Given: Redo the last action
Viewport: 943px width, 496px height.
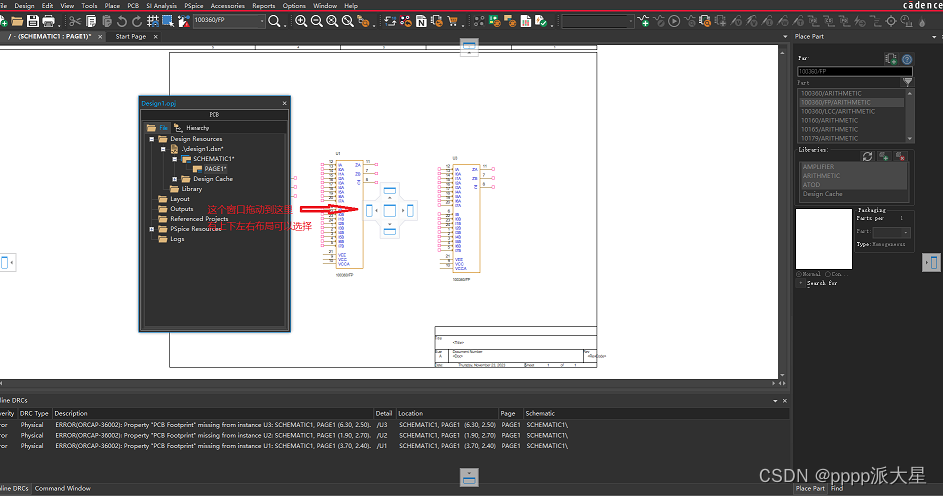Looking at the screenshot, I should [x=137, y=22].
